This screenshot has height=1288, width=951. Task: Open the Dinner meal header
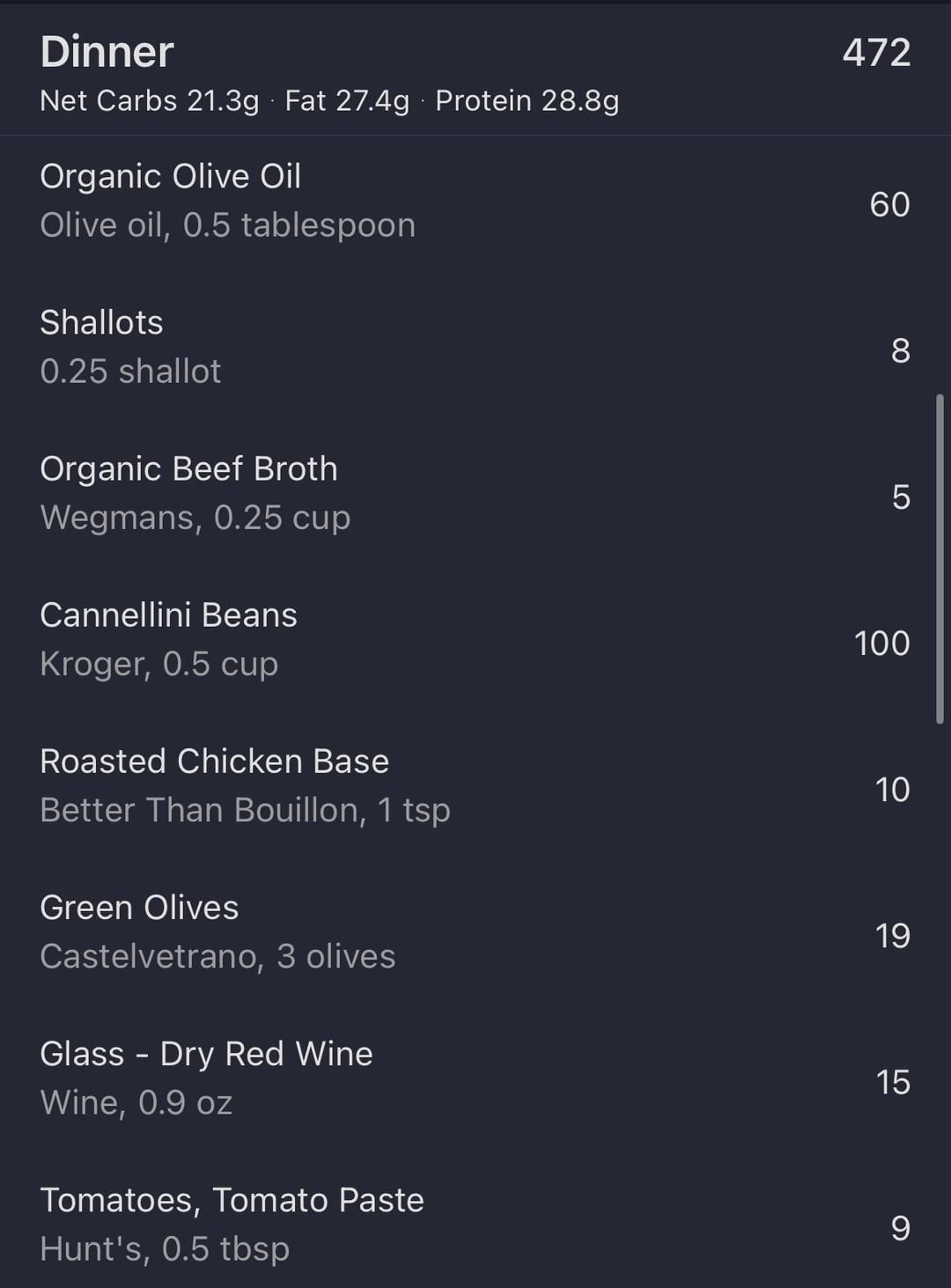click(x=107, y=52)
